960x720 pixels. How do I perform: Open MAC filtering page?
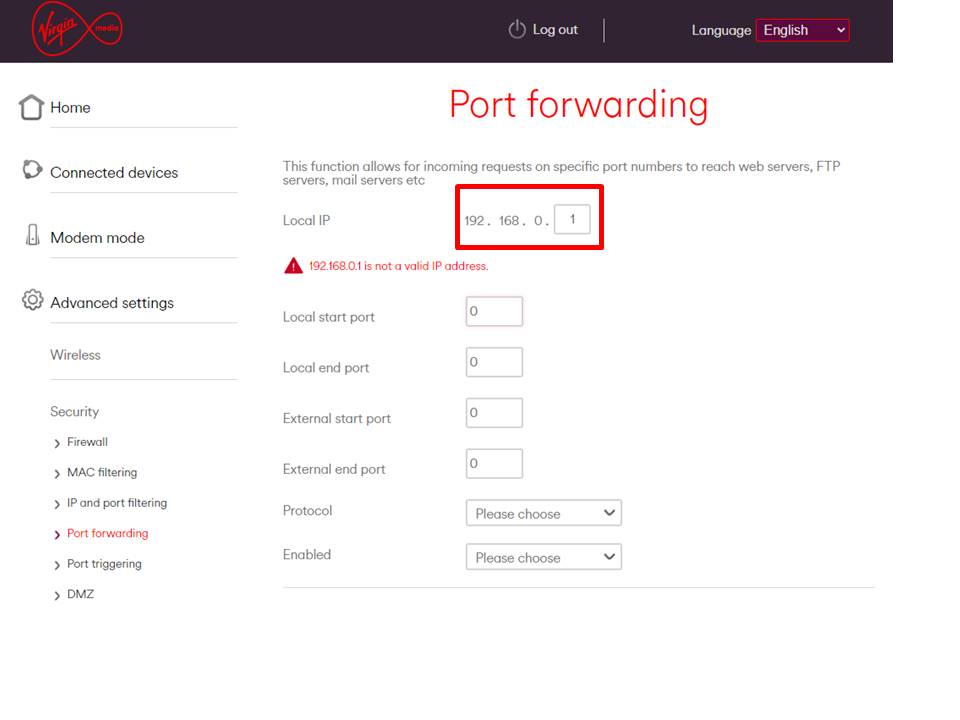[102, 473]
